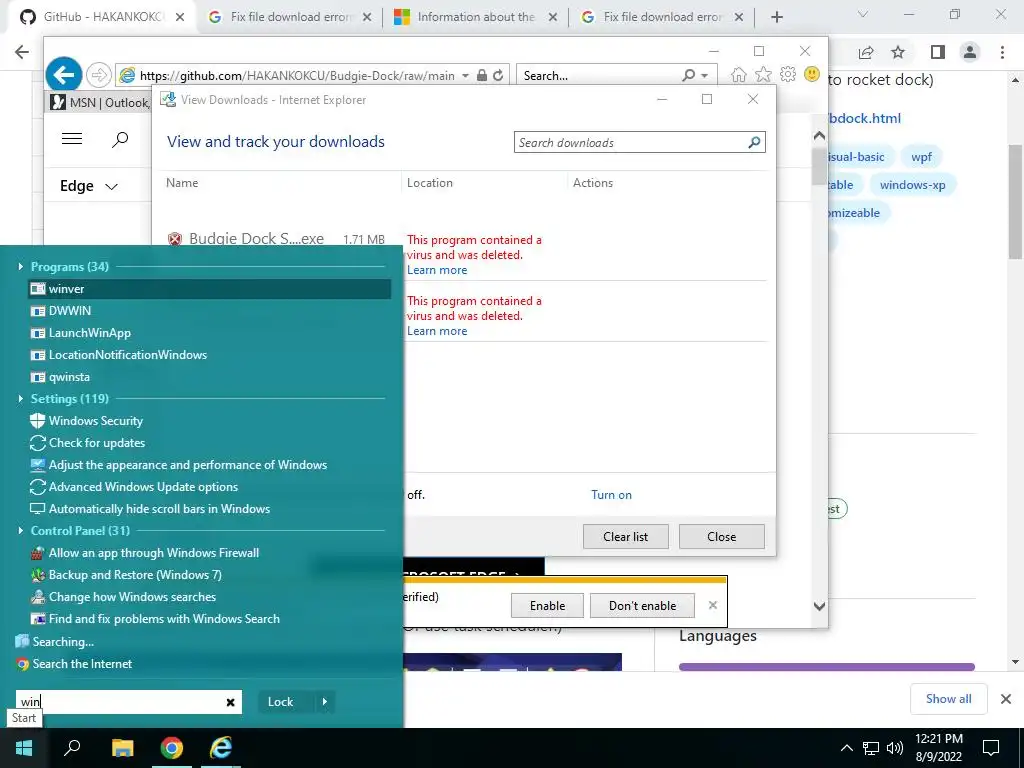Click Chrome icon on taskbar
The image size is (1024, 768).
[172, 748]
